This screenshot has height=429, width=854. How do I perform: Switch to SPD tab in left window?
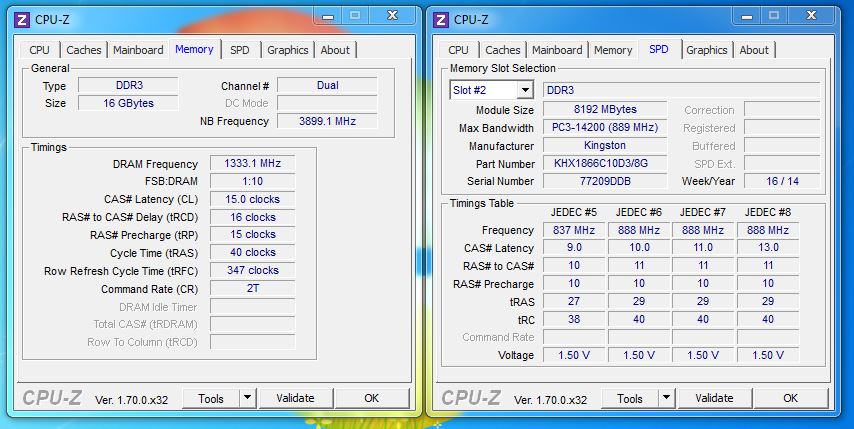[x=240, y=50]
